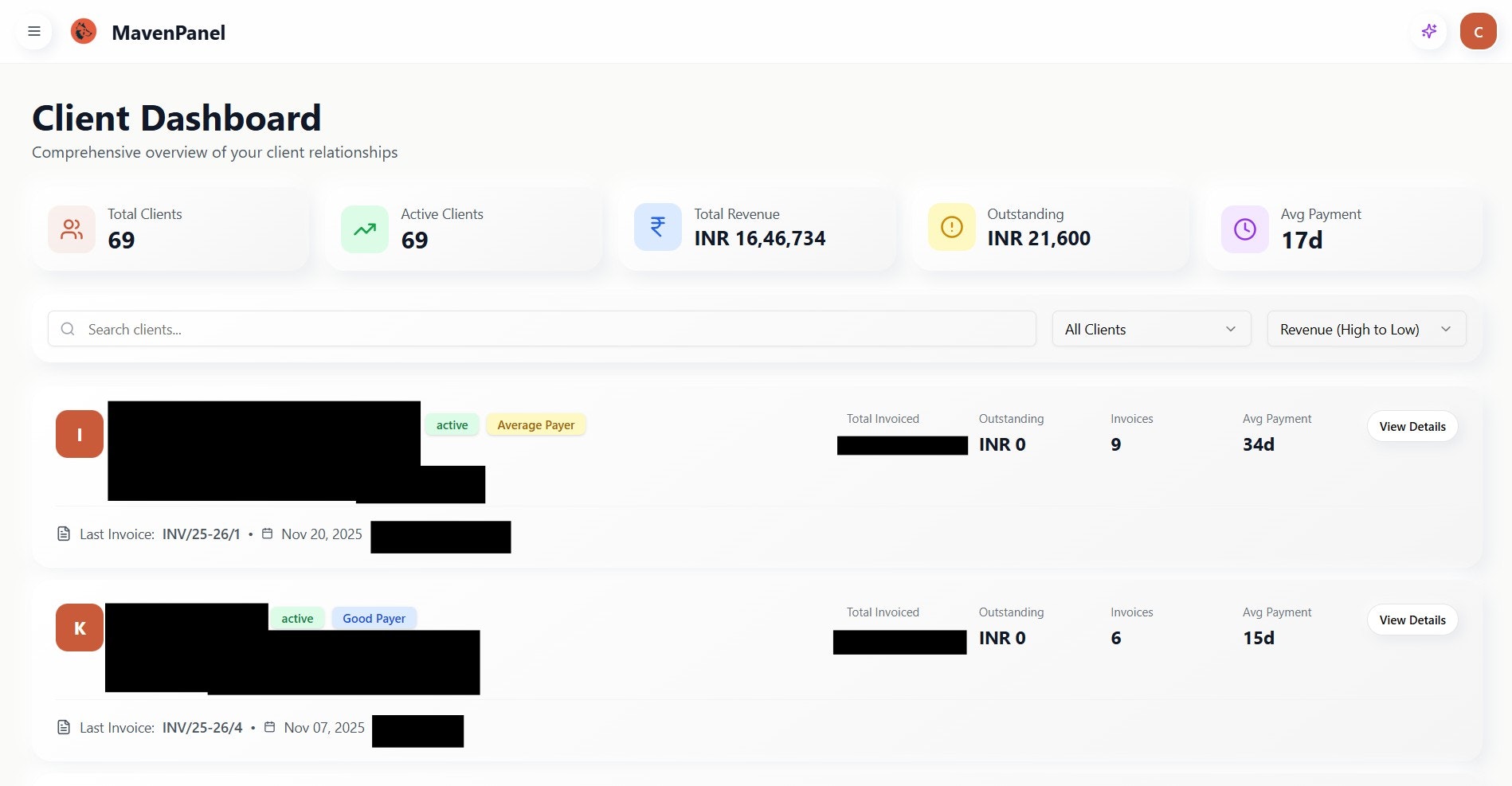Viewport: 1512px width, 786px height.
Task: Click the Outstanding warning icon
Action: point(950,227)
